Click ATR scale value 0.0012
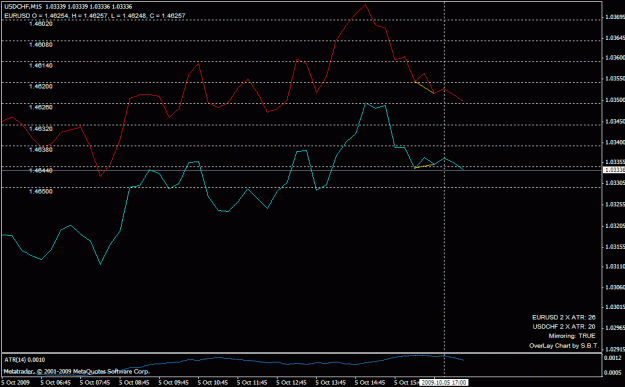Viewport: 625px width, 387px height. pos(613,358)
